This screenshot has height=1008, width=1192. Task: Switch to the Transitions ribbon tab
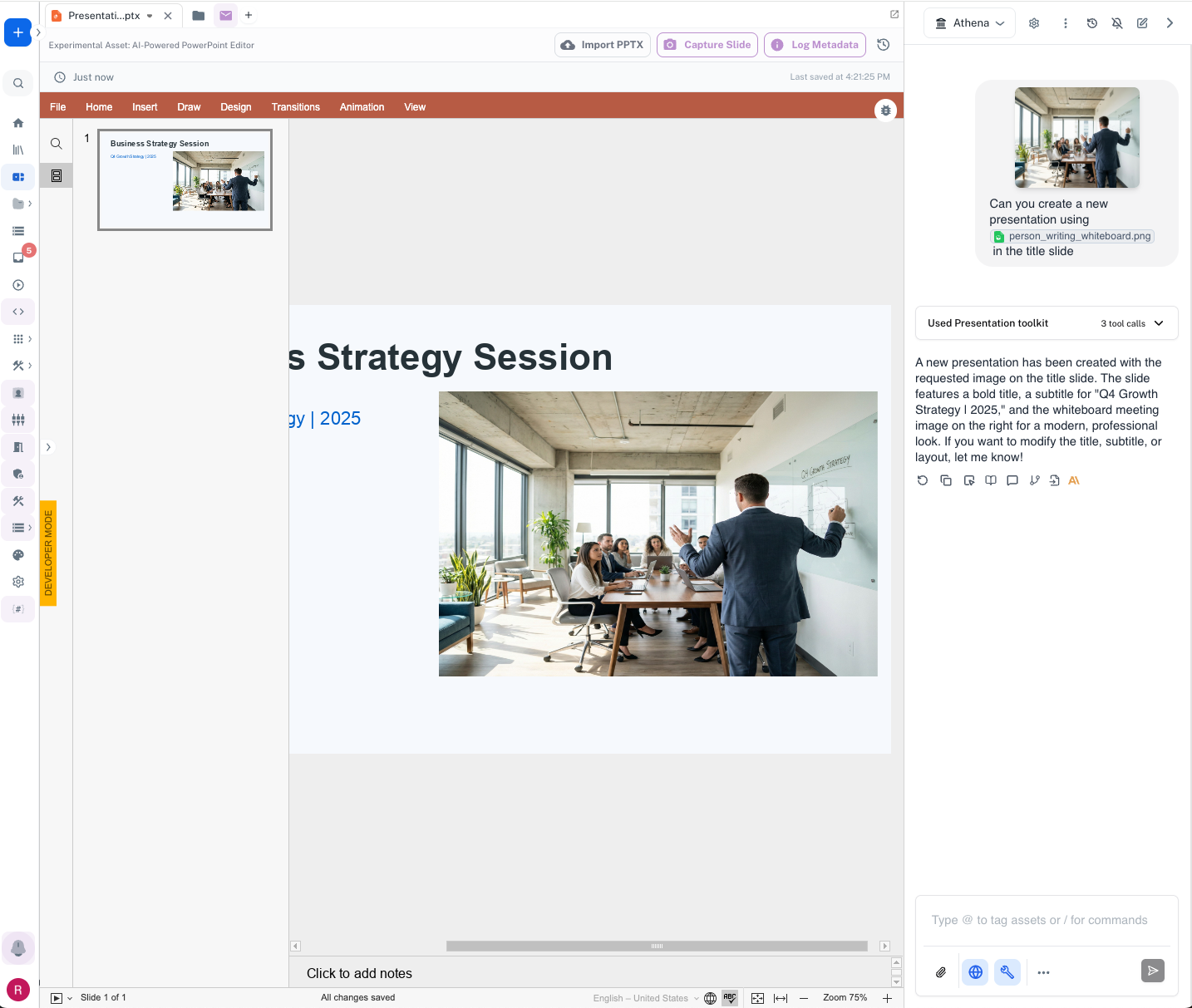coord(296,107)
